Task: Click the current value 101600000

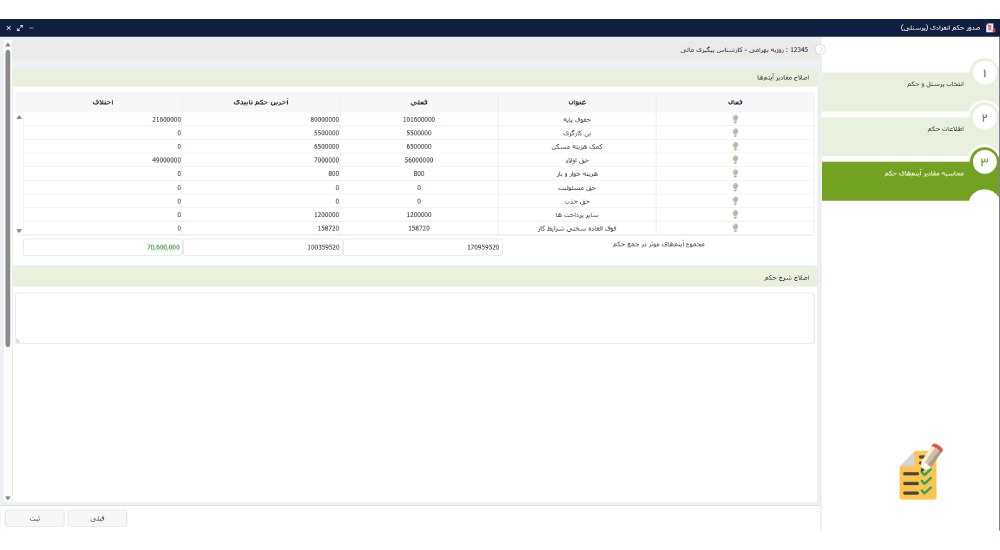Action: click(x=419, y=119)
